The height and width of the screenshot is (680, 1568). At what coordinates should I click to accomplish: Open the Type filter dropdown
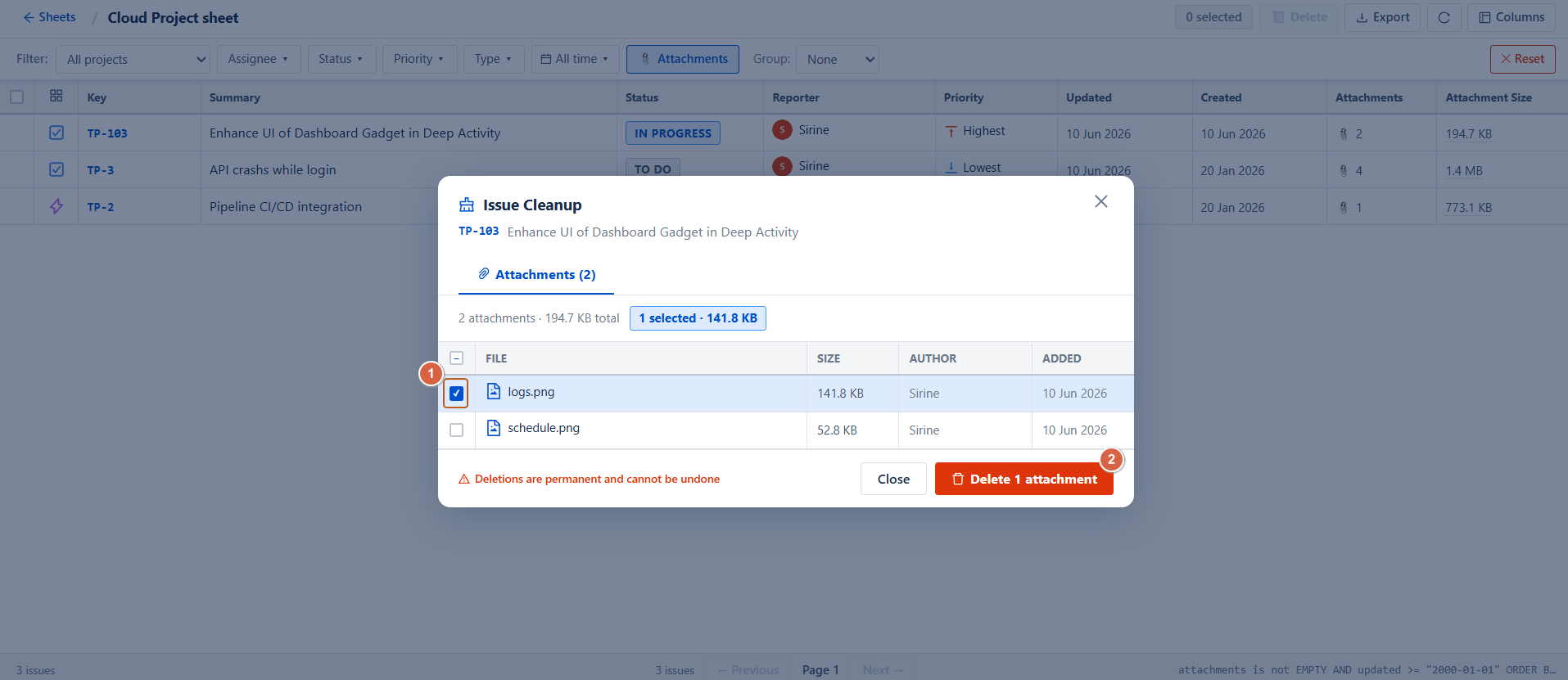click(493, 59)
